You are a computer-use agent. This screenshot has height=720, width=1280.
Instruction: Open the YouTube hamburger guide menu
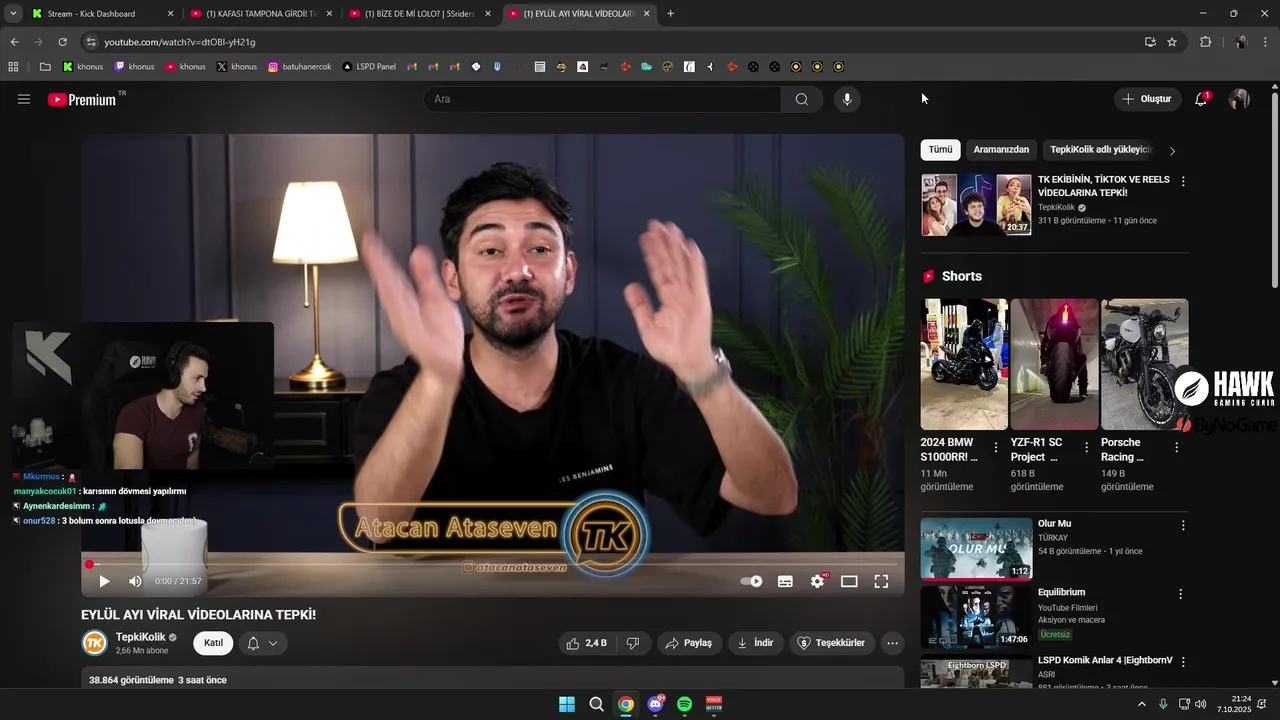click(x=24, y=99)
